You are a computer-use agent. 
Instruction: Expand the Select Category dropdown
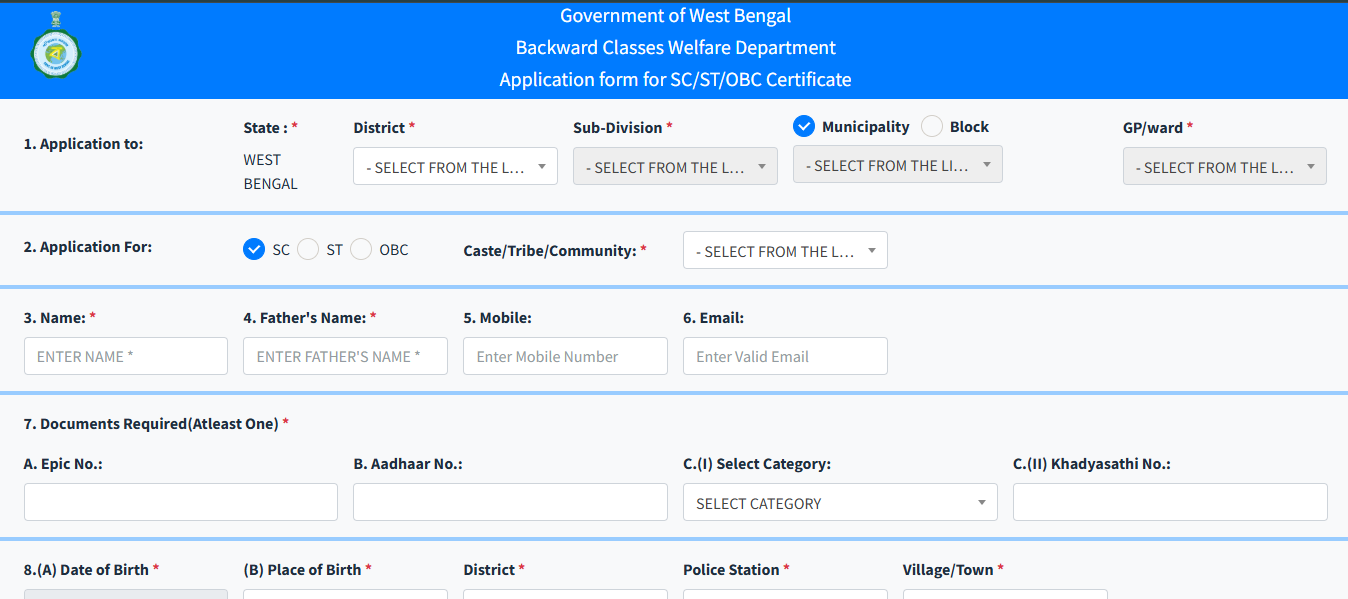(840, 502)
